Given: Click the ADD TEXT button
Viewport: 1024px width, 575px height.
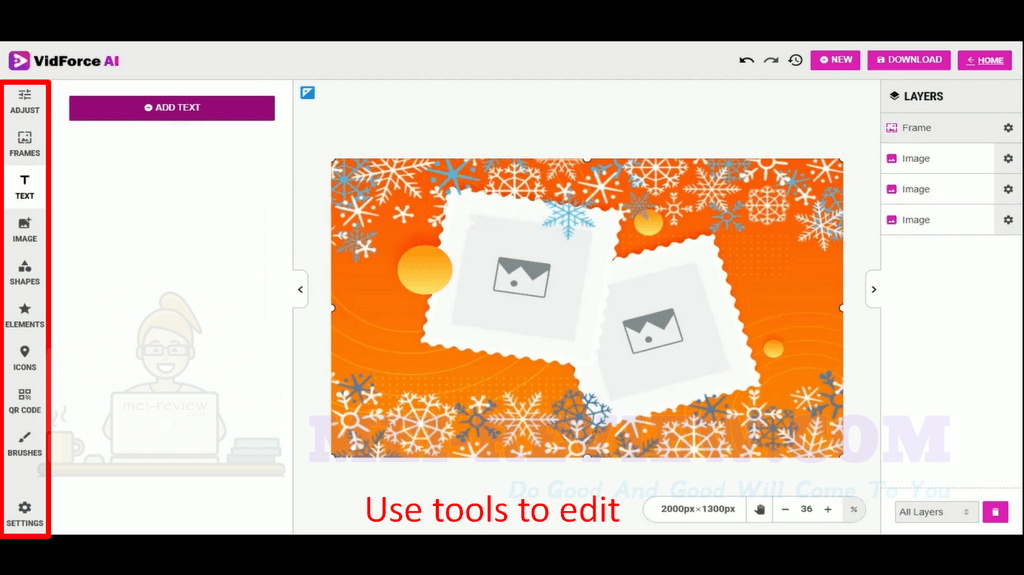Looking at the screenshot, I should click(172, 108).
